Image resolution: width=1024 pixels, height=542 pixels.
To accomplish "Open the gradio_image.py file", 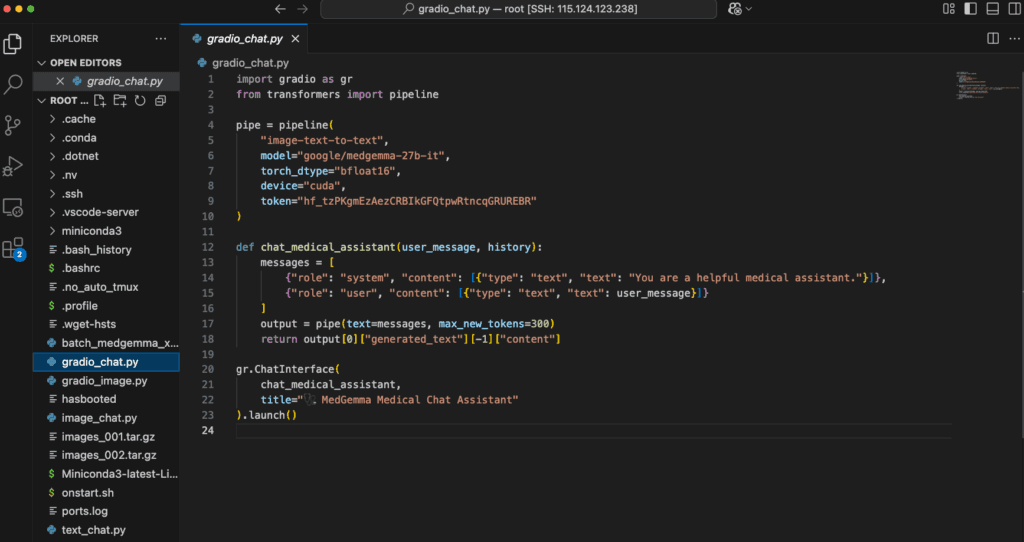I will coord(106,380).
